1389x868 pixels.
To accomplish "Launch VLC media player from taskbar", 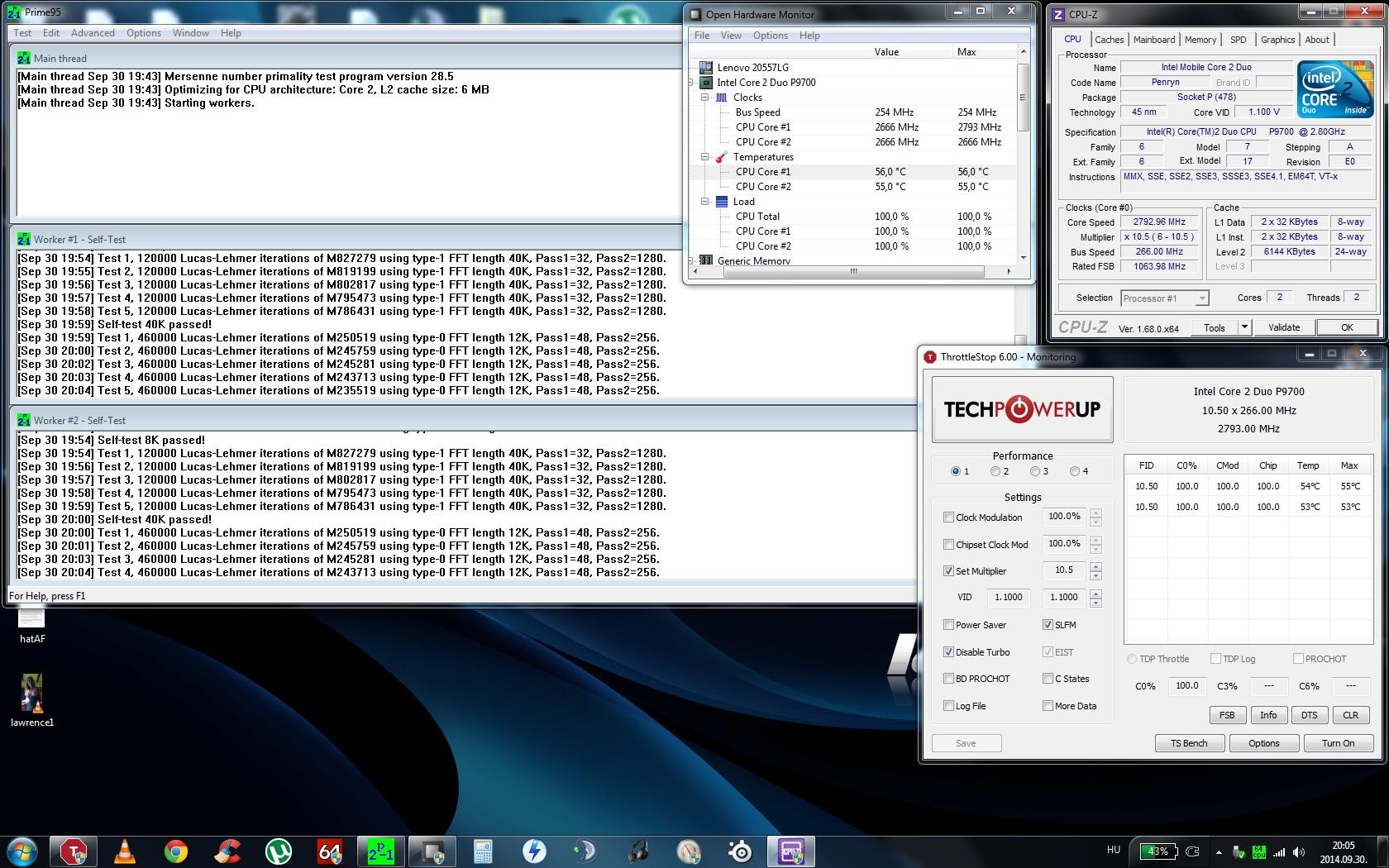I will pos(125,851).
